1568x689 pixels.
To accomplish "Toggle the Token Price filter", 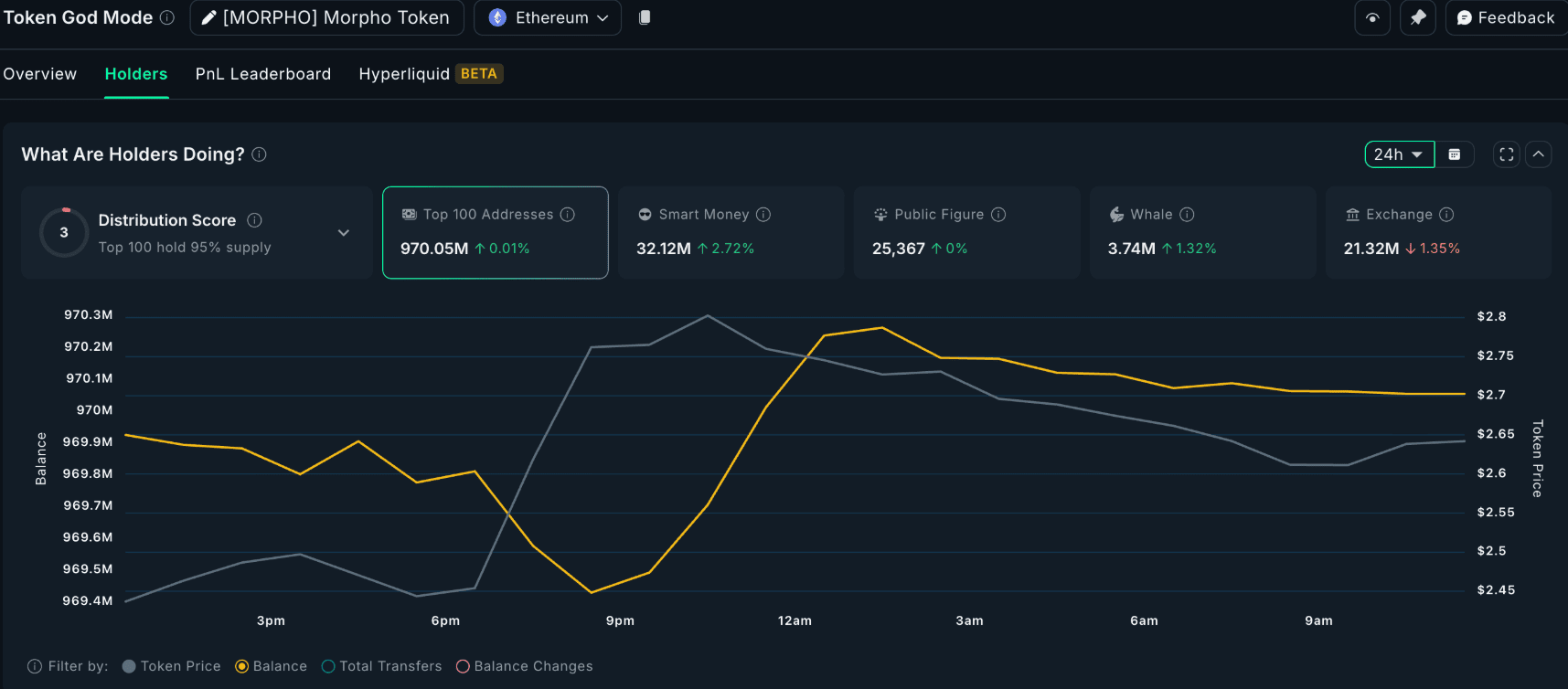I will [x=171, y=666].
